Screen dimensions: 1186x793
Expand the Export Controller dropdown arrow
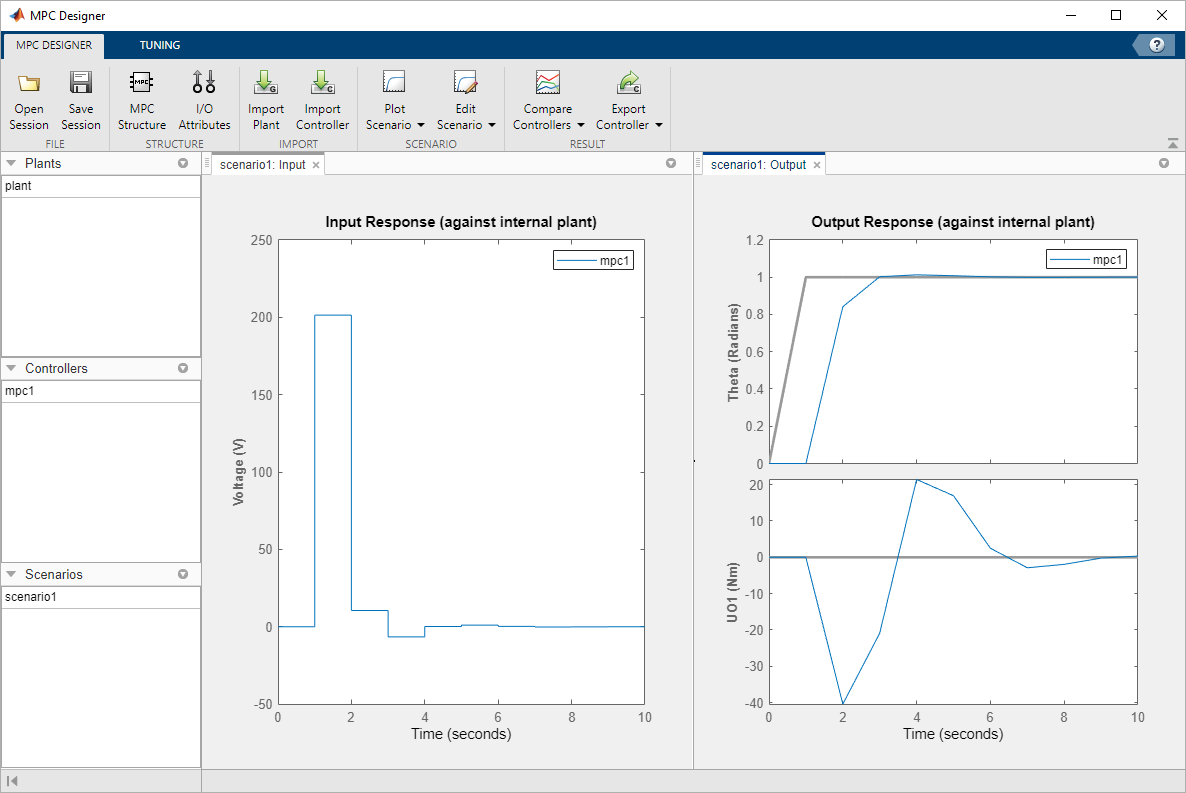(x=659, y=125)
